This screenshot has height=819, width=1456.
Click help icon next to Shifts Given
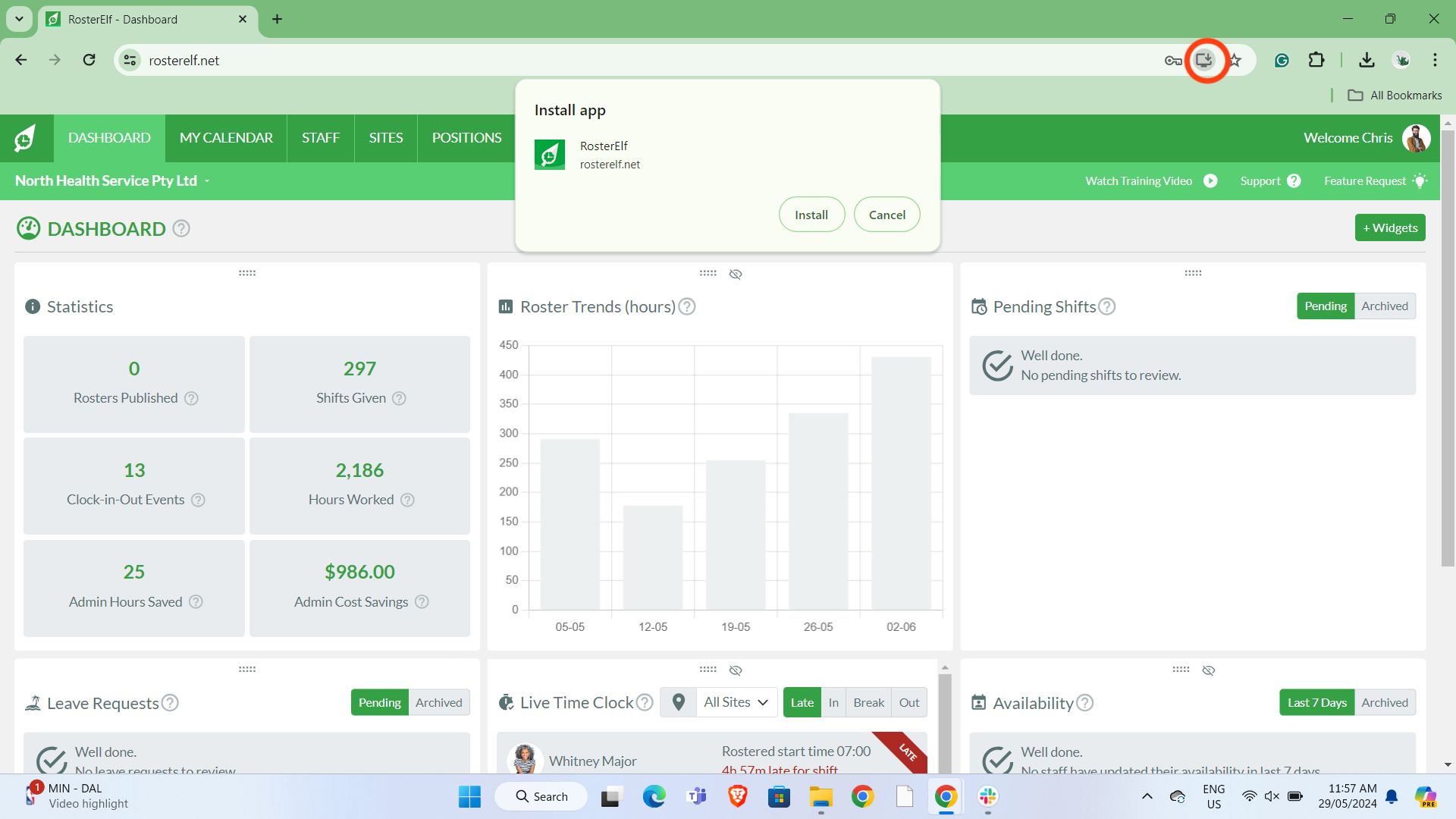[400, 398]
